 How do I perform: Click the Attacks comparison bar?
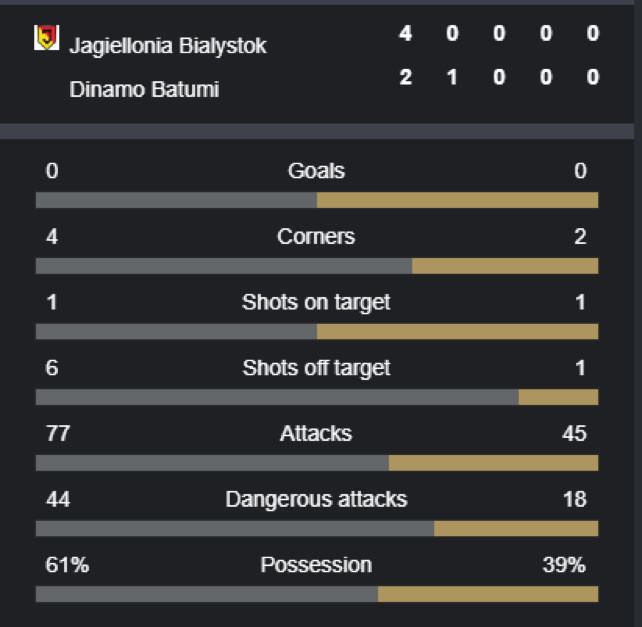(x=317, y=463)
